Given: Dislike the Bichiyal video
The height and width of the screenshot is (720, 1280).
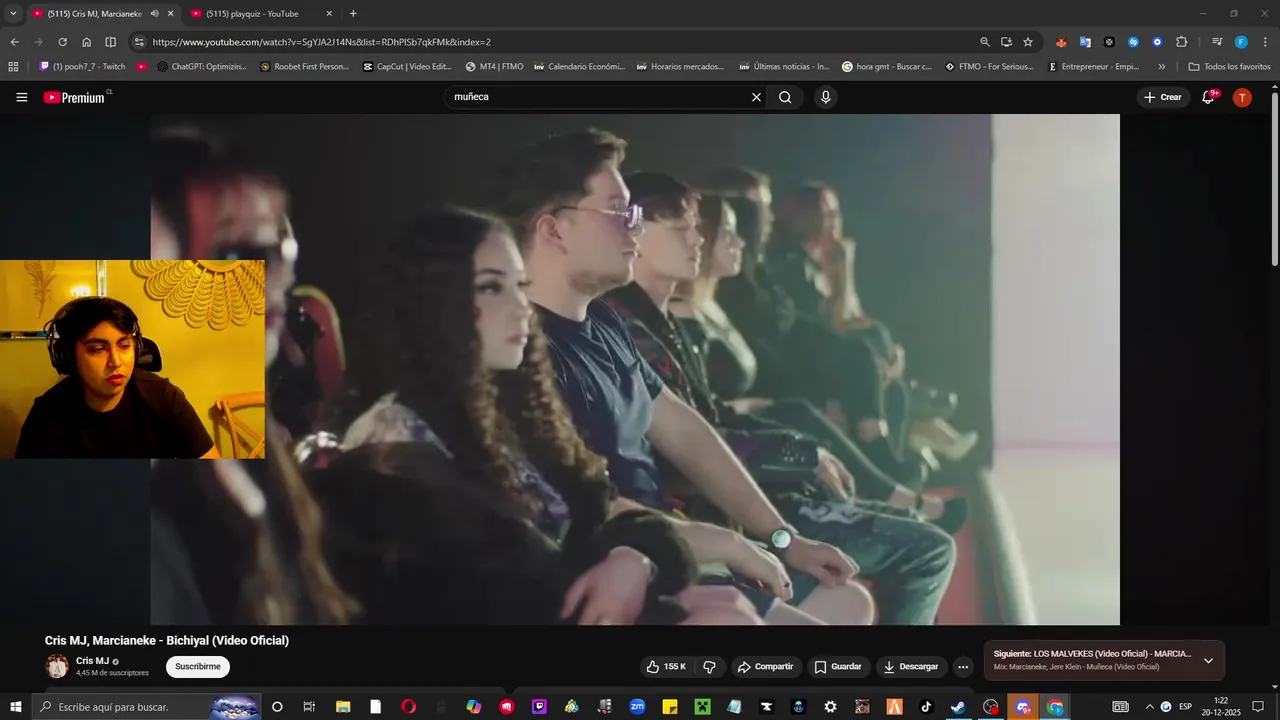Looking at the screenshot, I should pyautogui.click(x=709, y=666).
